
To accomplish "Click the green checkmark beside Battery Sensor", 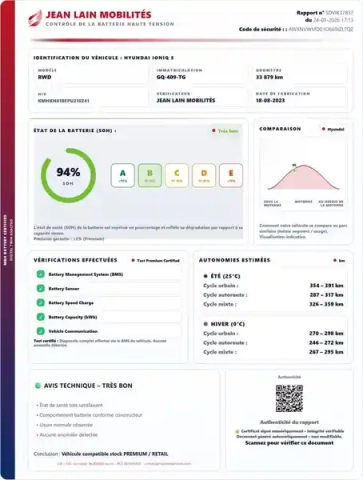I will coord(41,289).
